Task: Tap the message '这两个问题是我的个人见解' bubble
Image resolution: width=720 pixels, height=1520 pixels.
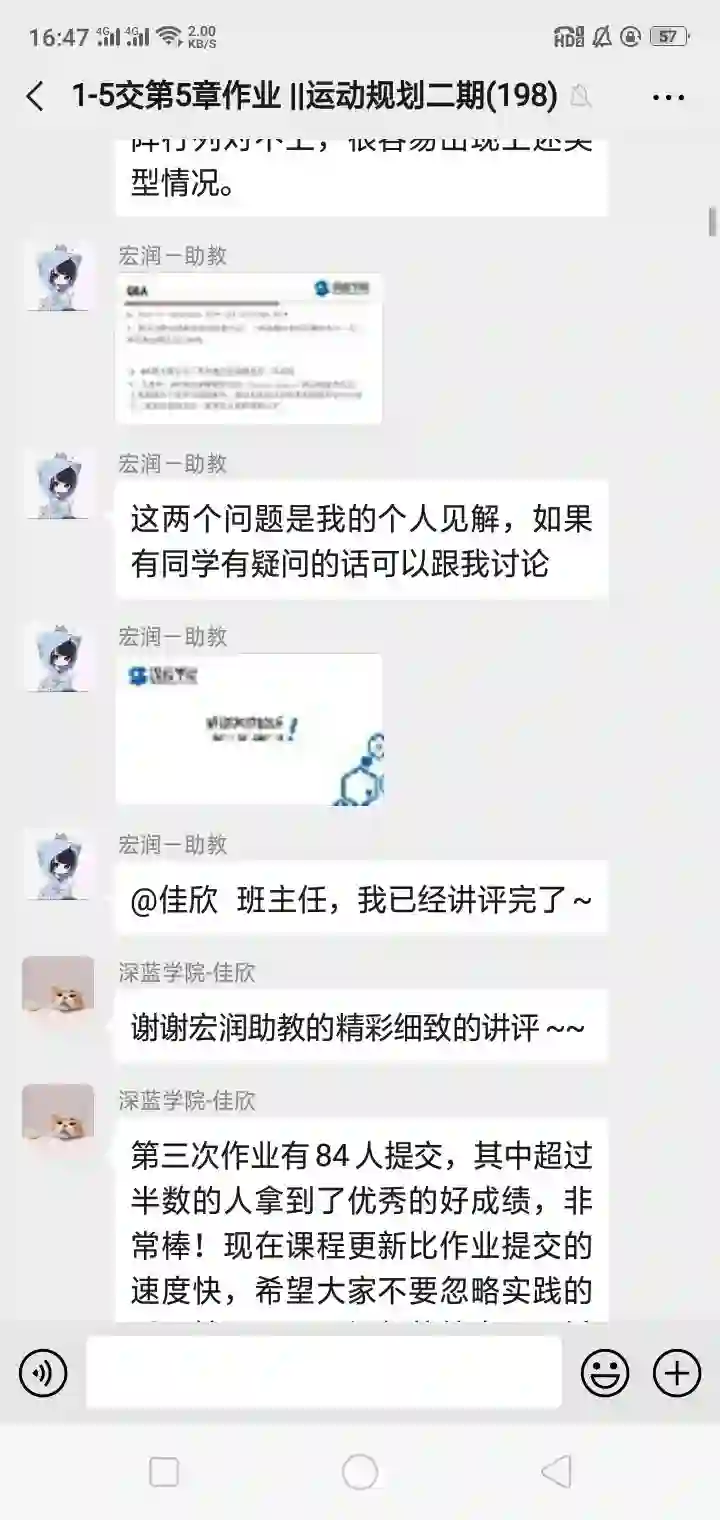Action: 362,540
